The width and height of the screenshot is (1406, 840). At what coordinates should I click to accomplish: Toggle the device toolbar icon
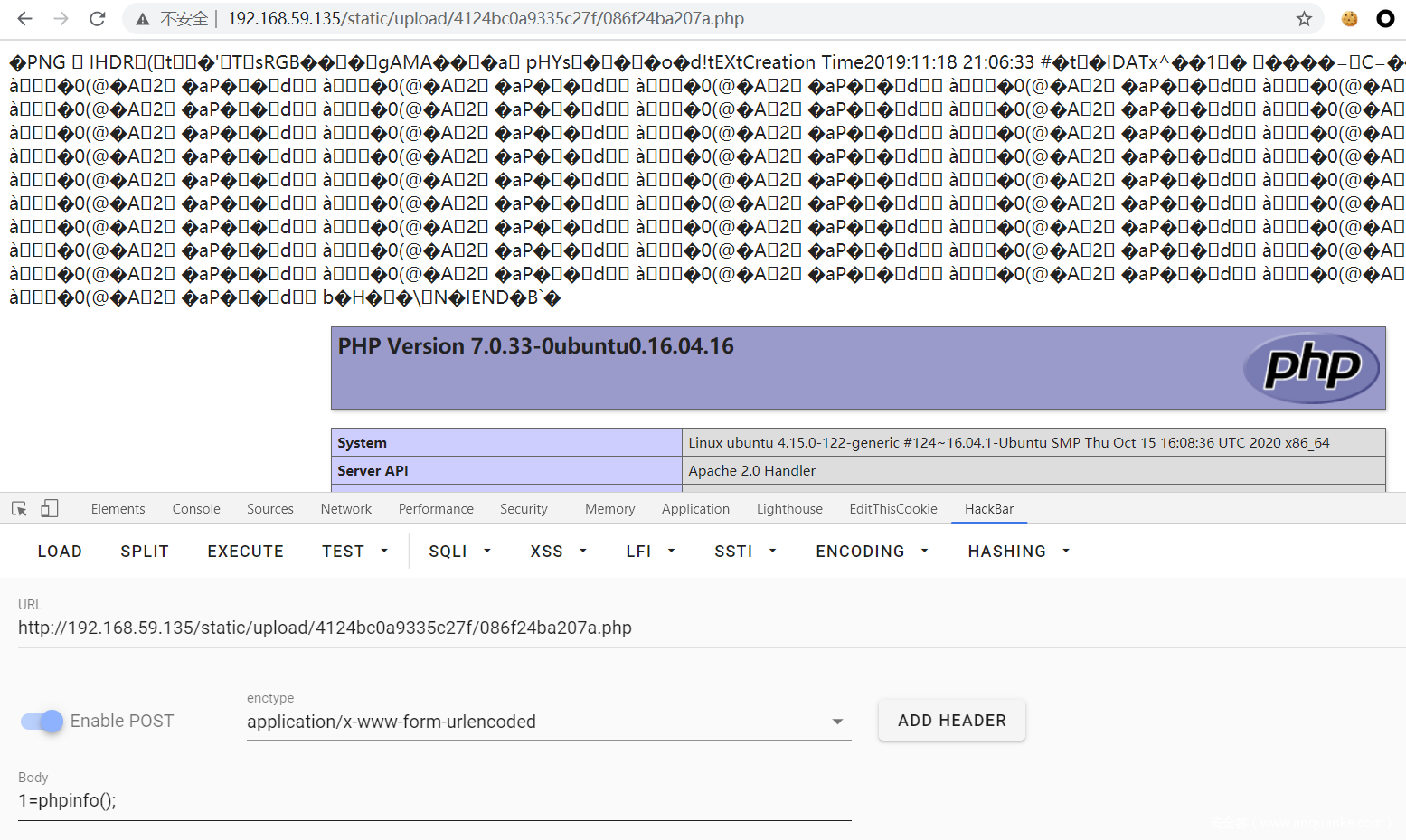[49, 509]
